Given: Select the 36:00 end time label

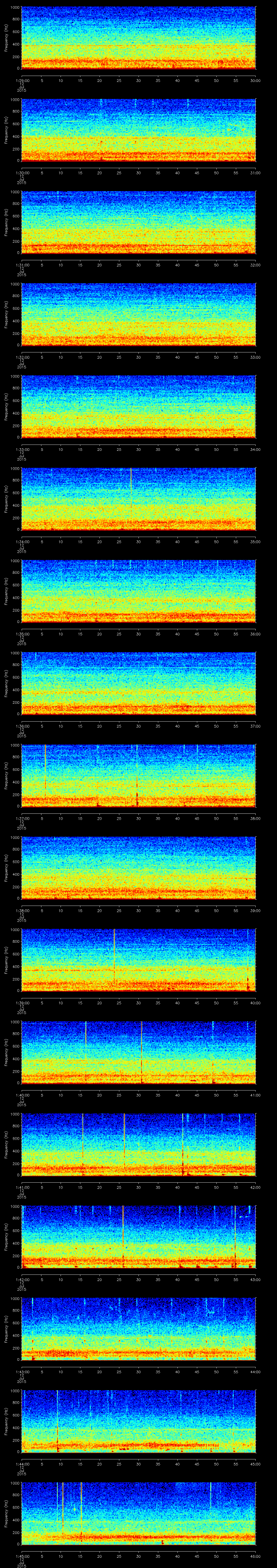Looking at the screenshot, I should click(x=255, y=634).
